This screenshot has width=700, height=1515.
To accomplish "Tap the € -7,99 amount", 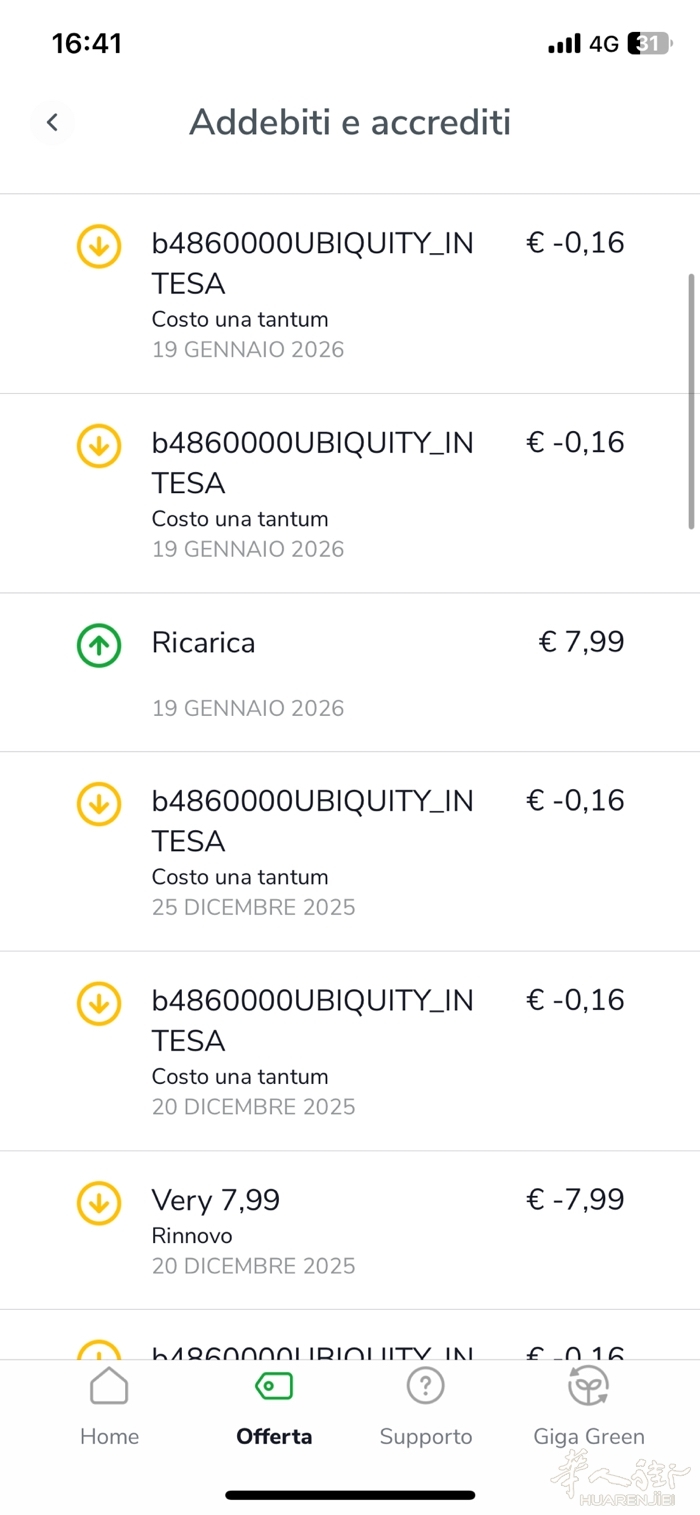I will tap(575, 1199).
